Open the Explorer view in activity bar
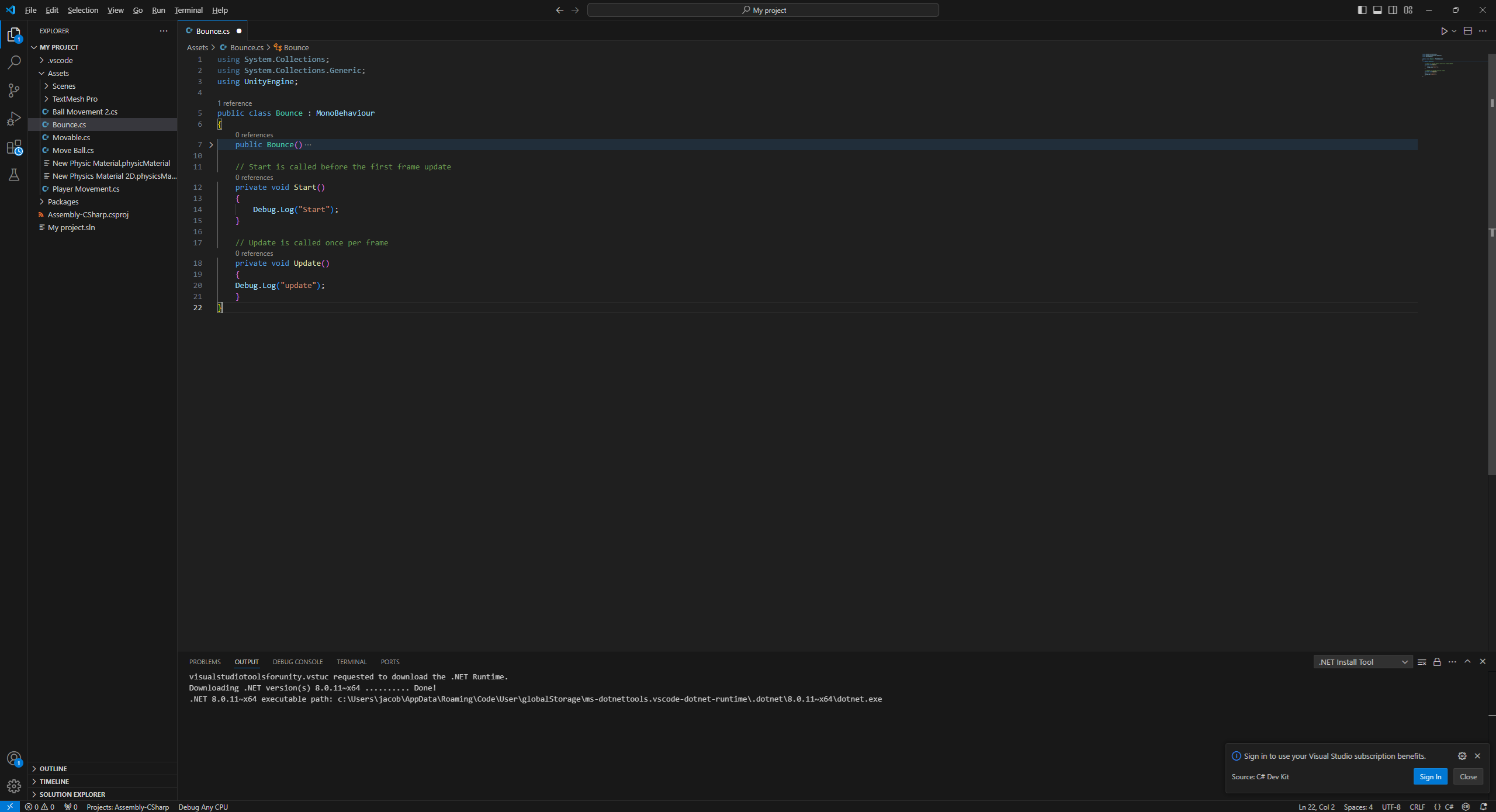The height and width of the screenshot is (812, 1496). pos(14,35)
